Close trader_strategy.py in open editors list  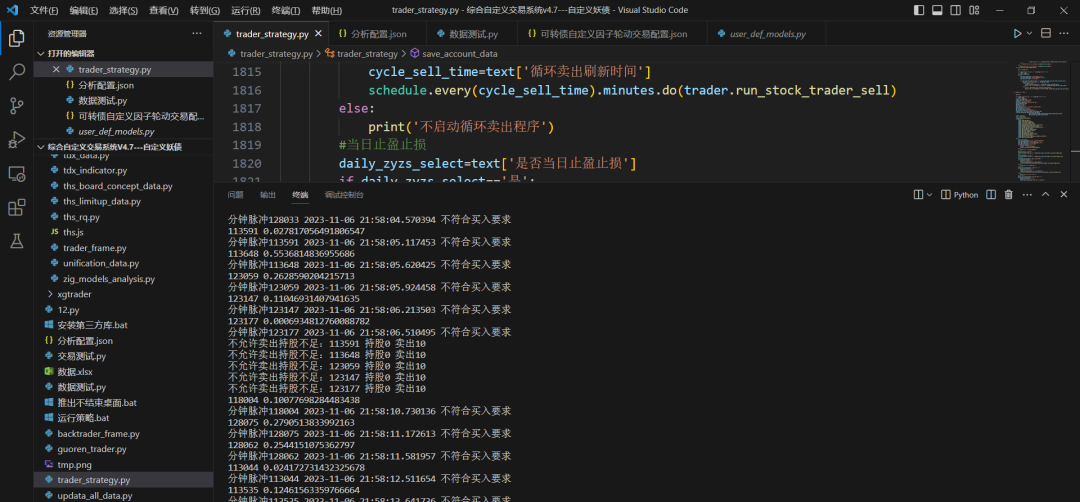tap(56, 70)
